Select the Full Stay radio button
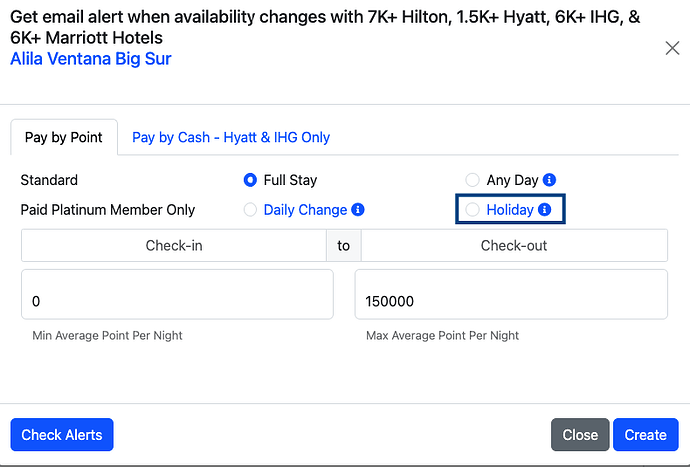690x467 pixels. (250, 180)
